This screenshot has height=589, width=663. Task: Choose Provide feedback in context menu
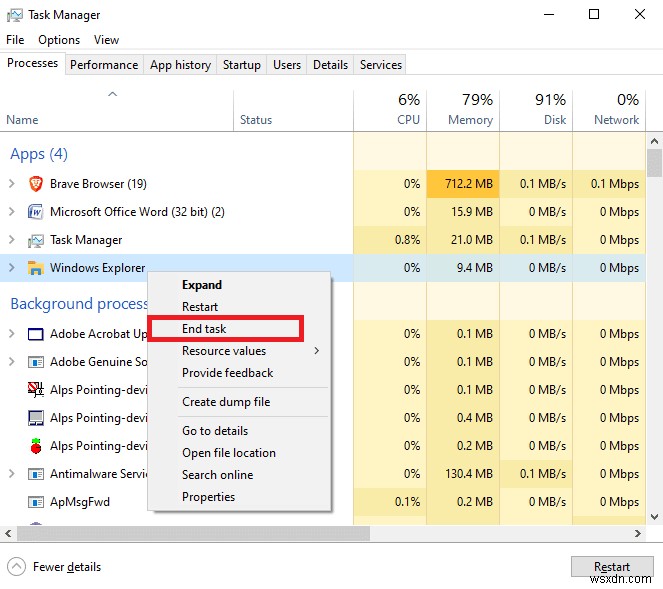click(x=239, y=373)
